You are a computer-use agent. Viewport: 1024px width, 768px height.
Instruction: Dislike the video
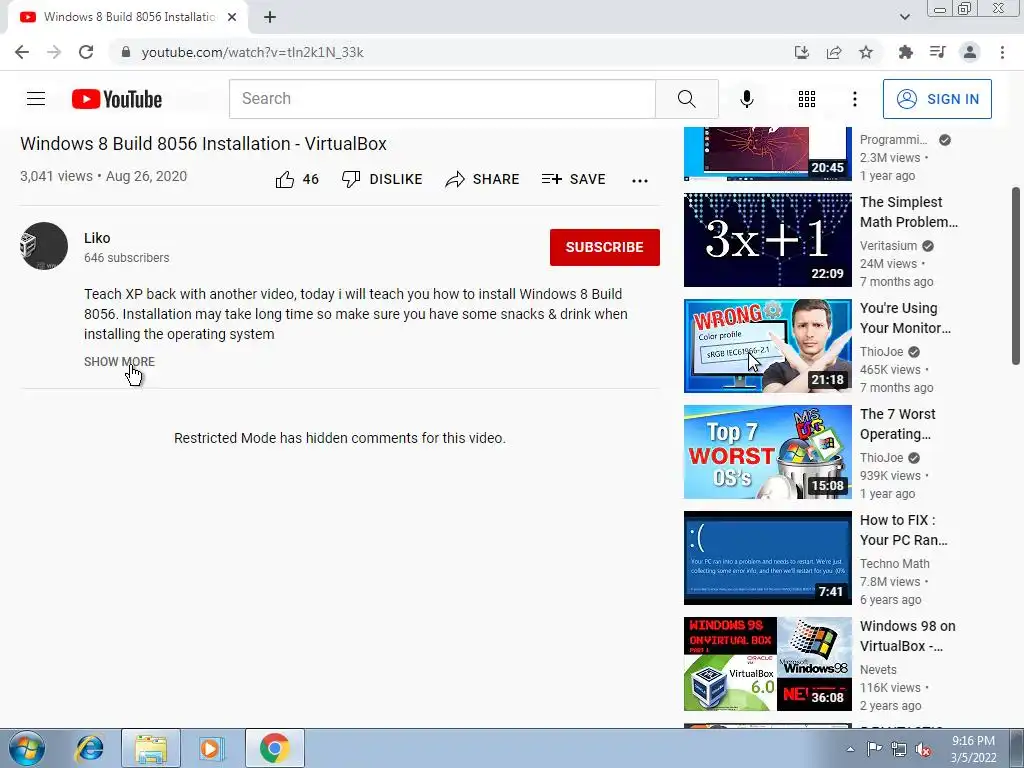[x=382, y=179]
